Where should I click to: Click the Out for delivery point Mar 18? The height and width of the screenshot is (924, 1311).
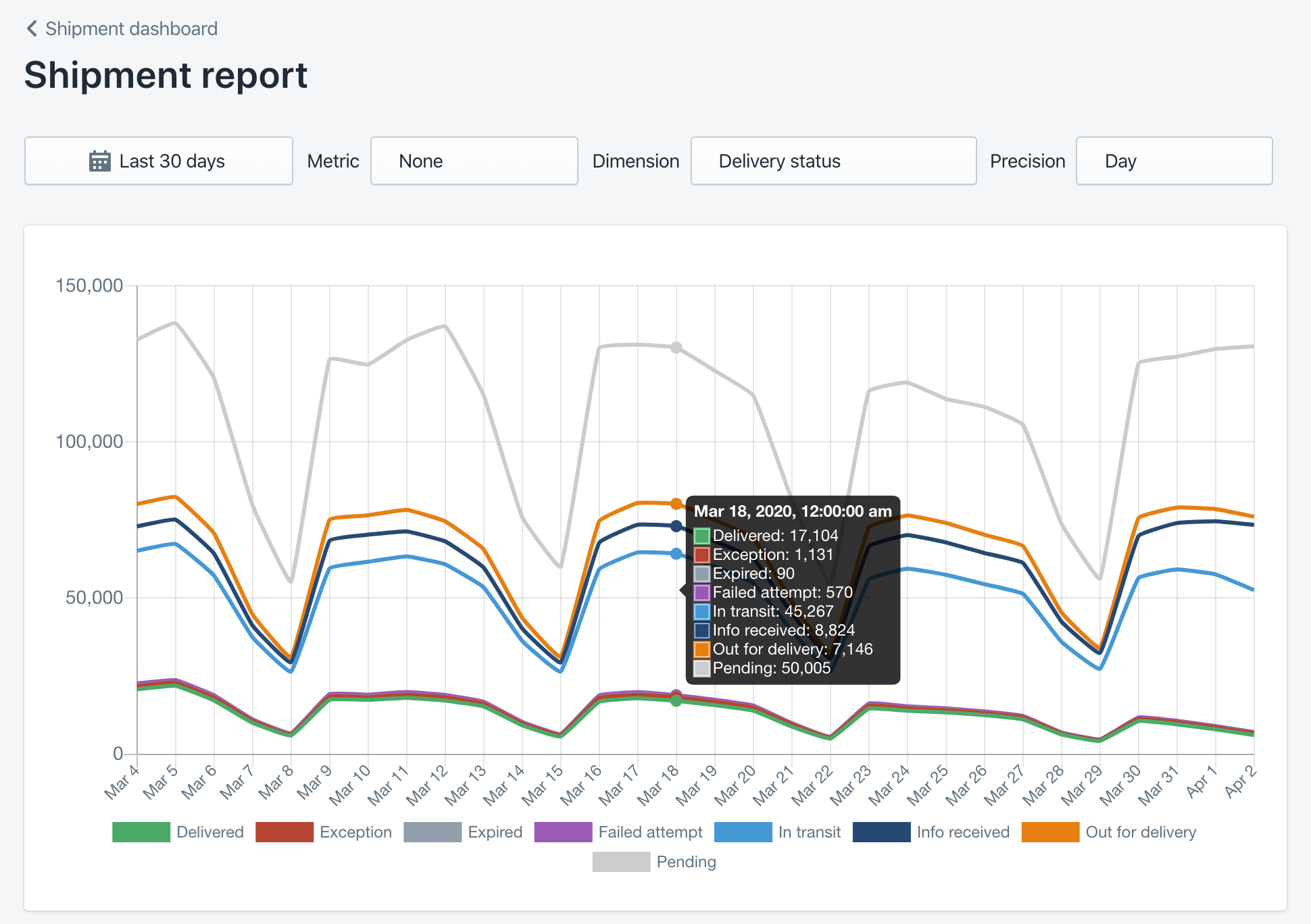tap(676, 504)
